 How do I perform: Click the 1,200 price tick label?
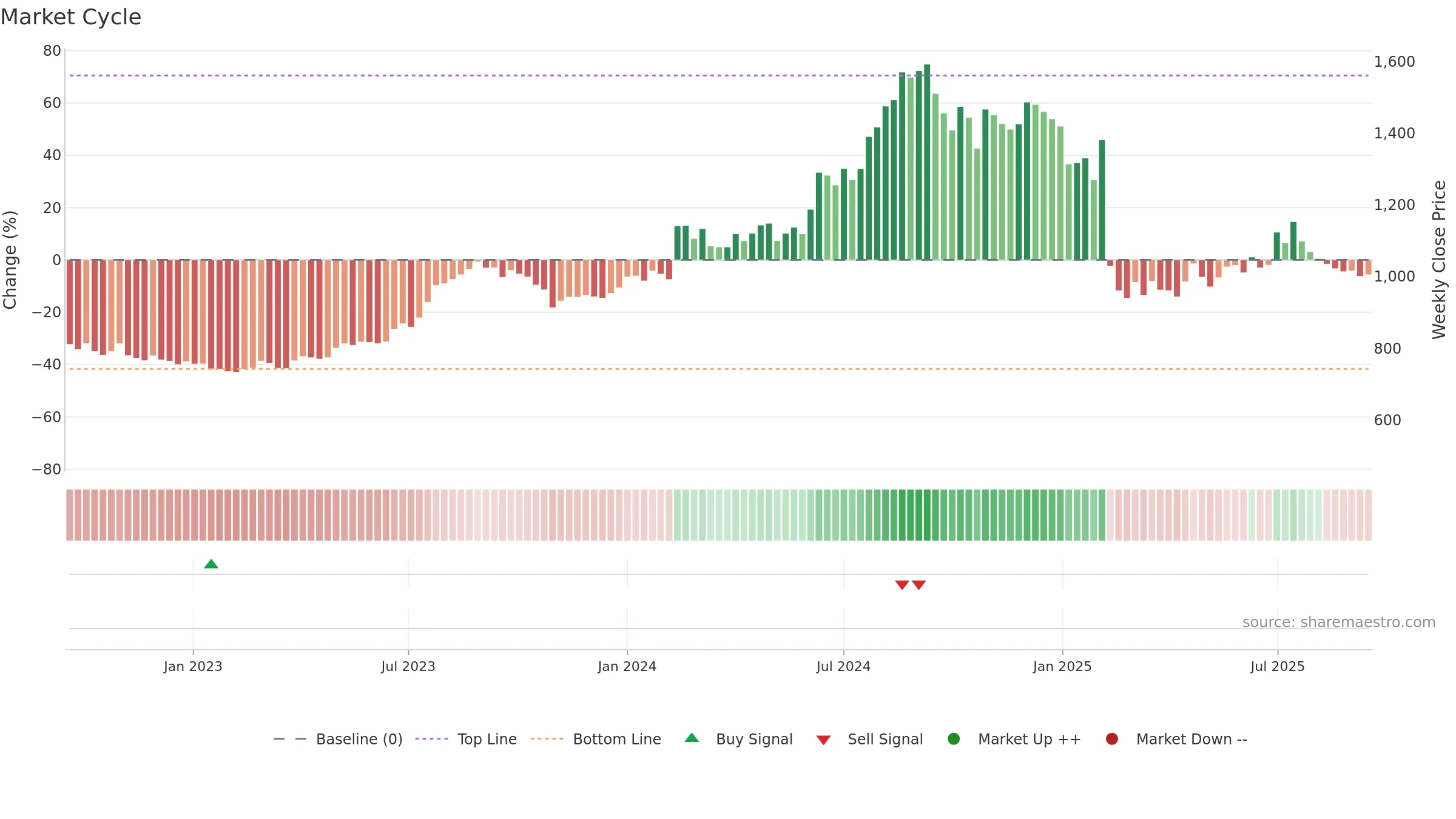tap(1394, 205)
